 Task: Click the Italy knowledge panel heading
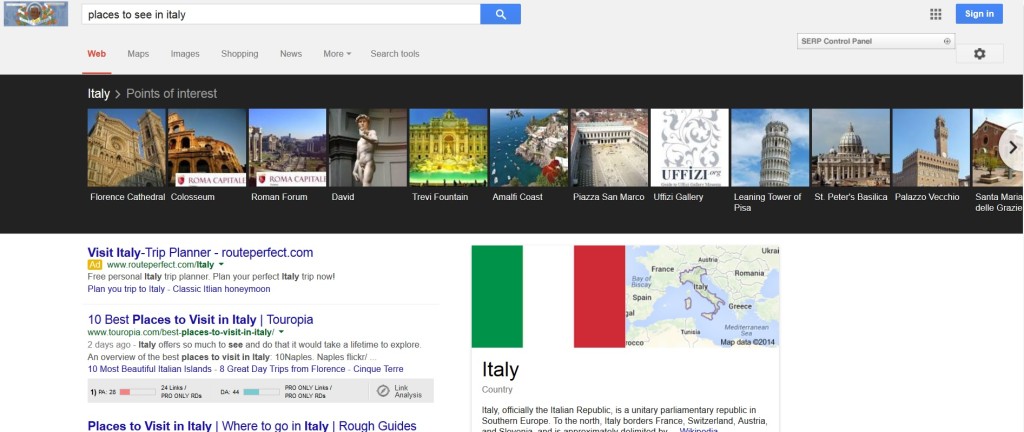point(500,370)
